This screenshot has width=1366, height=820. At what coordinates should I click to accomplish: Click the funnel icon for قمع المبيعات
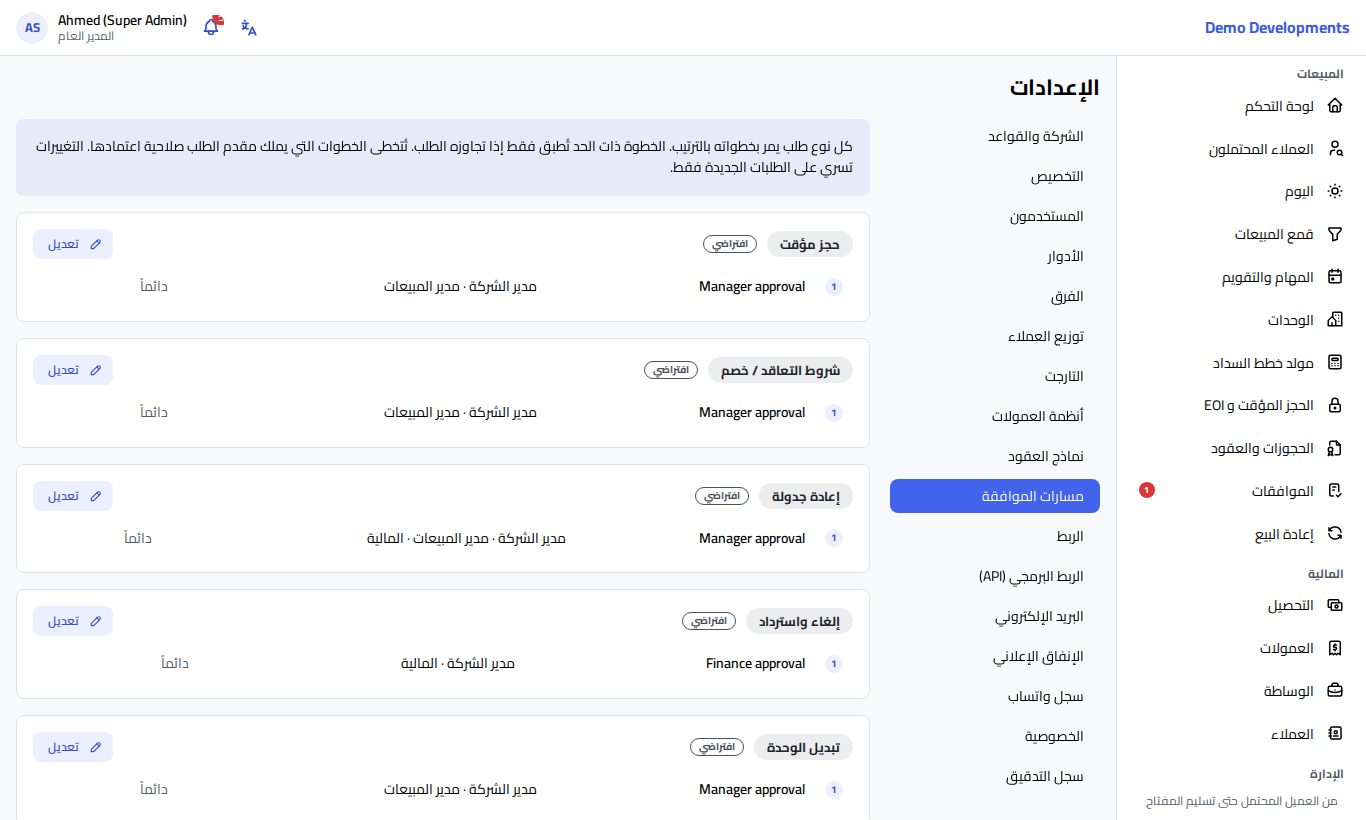(1334, 235)
